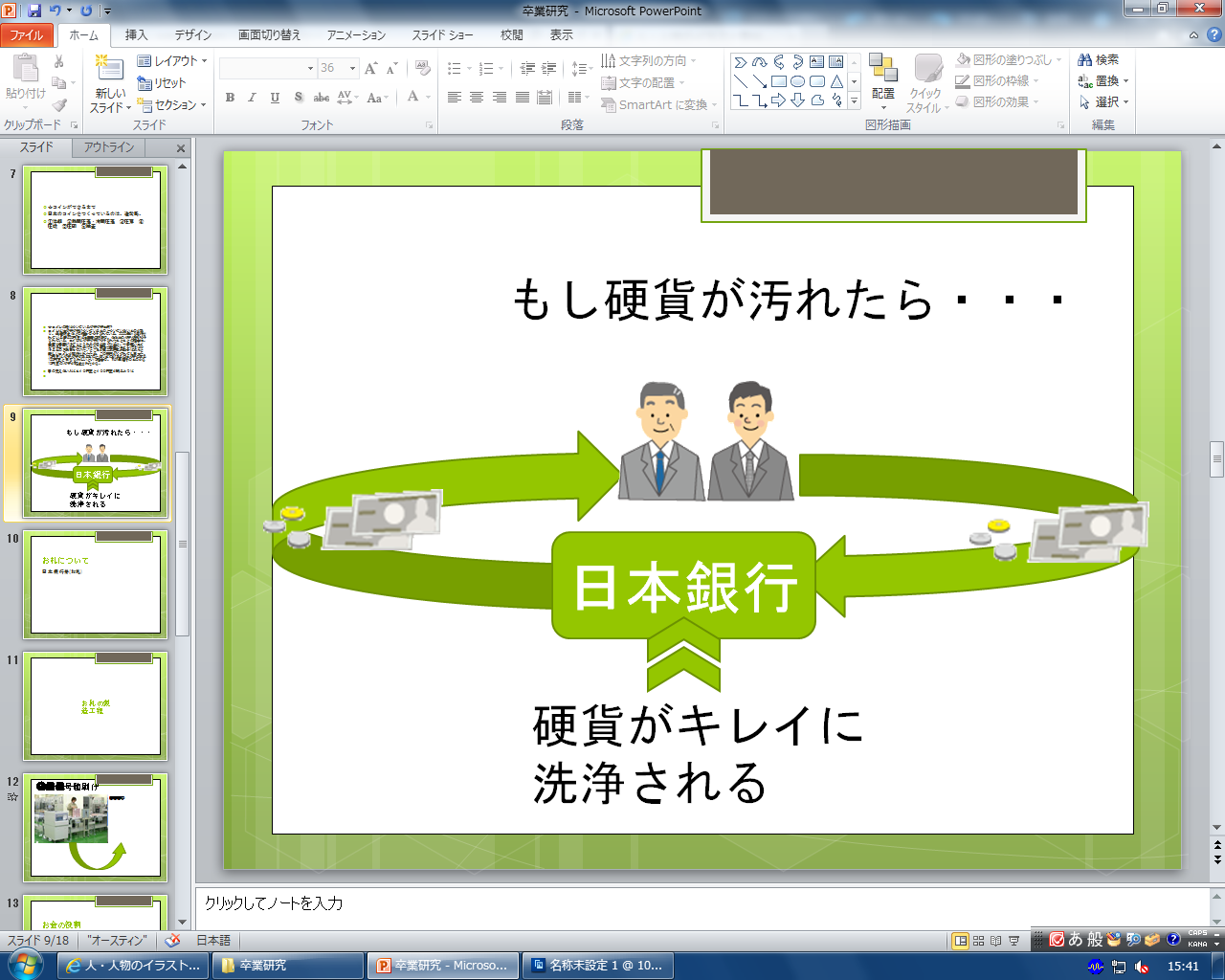The image size is (1225, 980).
Task: Switch to スライド ショー tab
Action: click(443, 34)
